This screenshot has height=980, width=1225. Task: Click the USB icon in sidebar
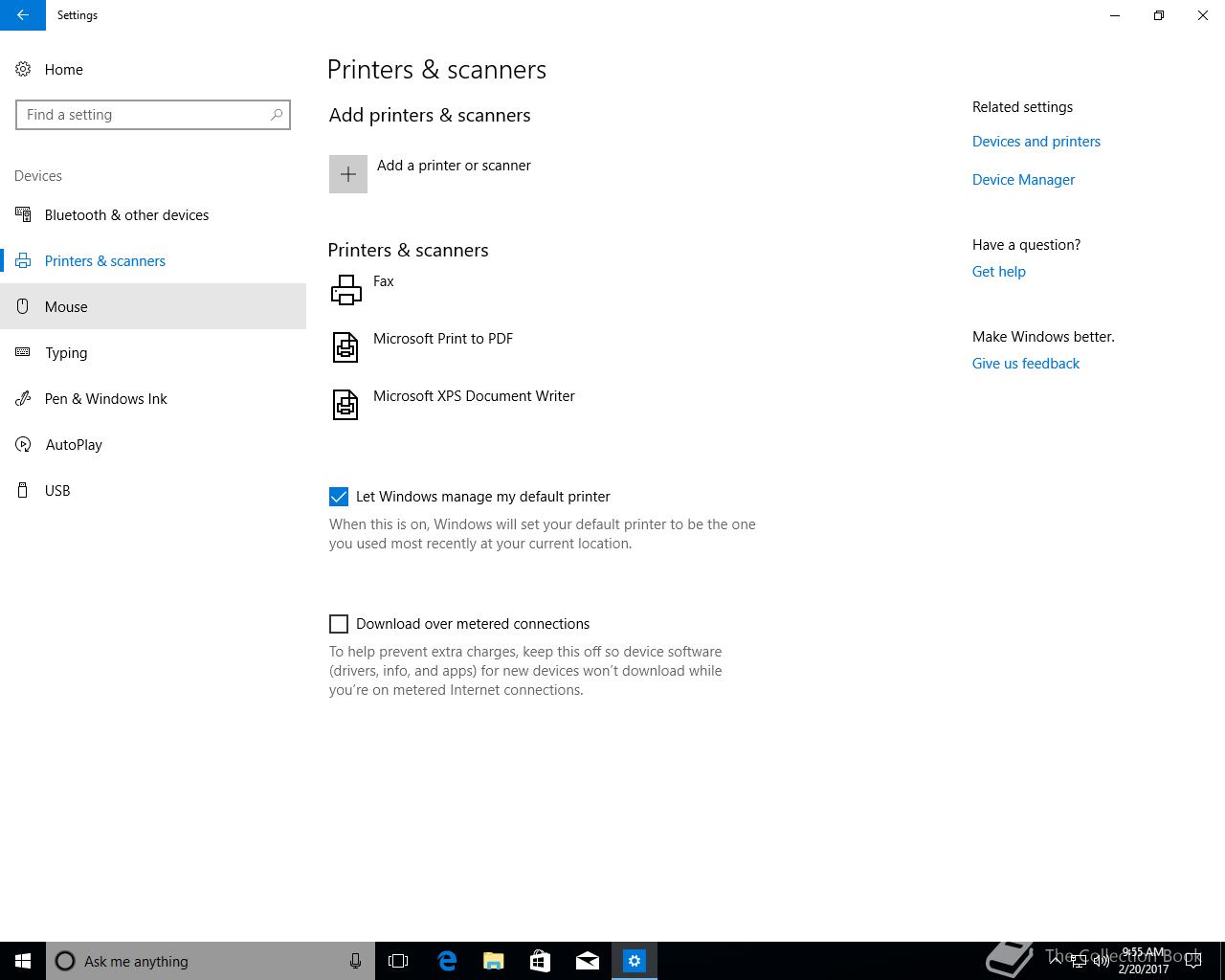click(x=23, y=491)
